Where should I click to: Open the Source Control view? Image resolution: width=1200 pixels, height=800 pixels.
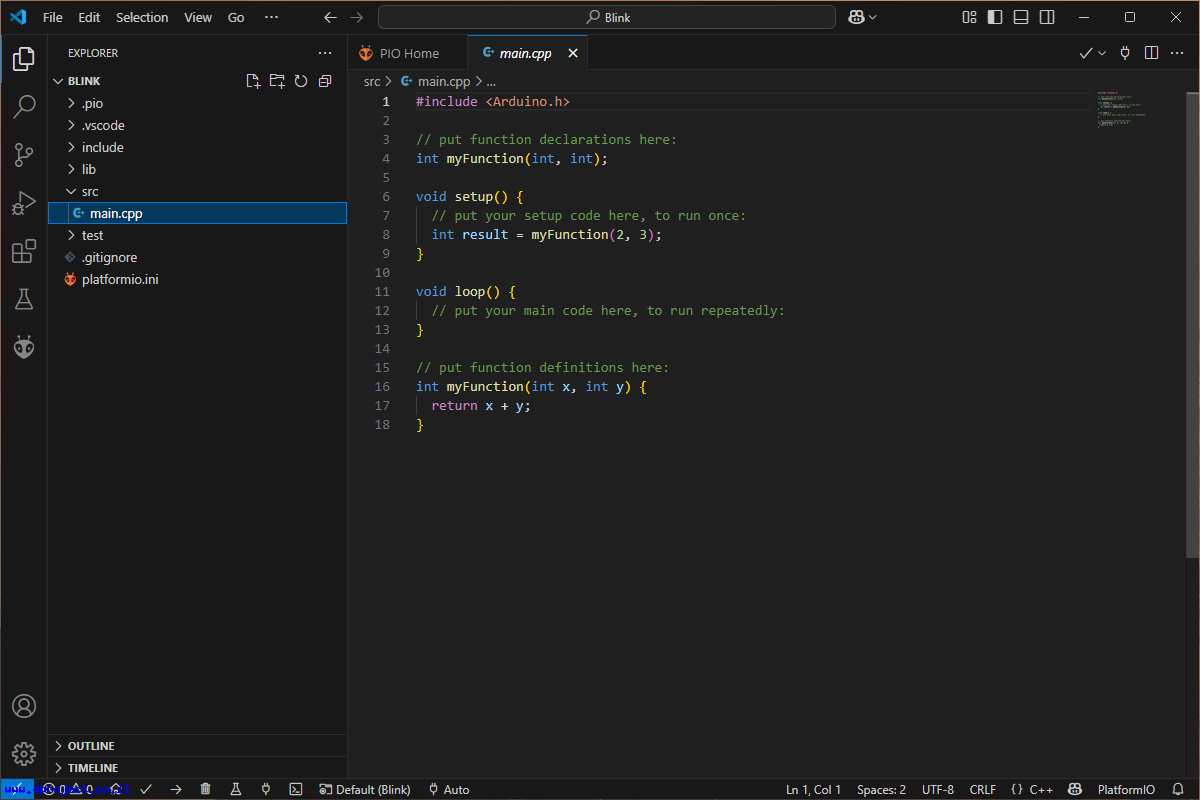pyautogui.click(x=24, y=155)
